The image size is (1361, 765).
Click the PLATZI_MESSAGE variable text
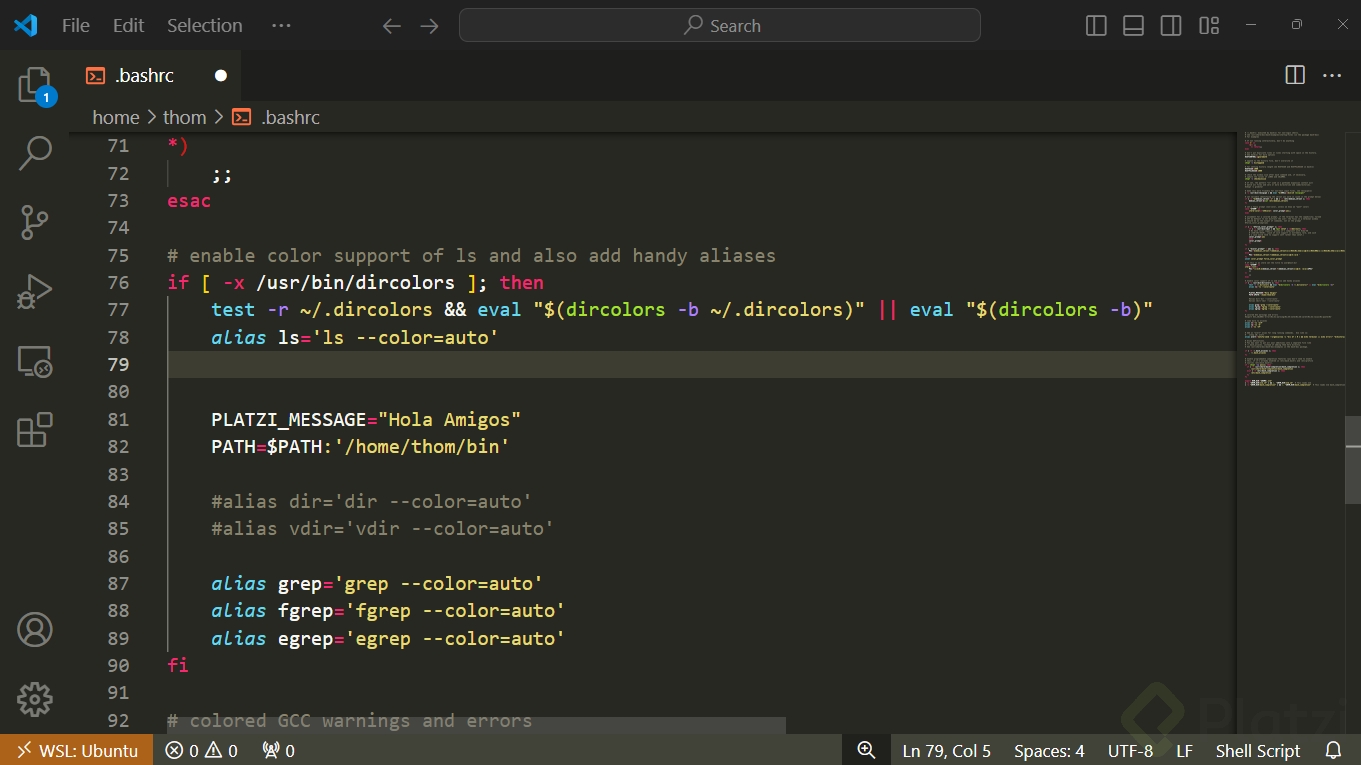pyautogui.click(x=289, y=419)
